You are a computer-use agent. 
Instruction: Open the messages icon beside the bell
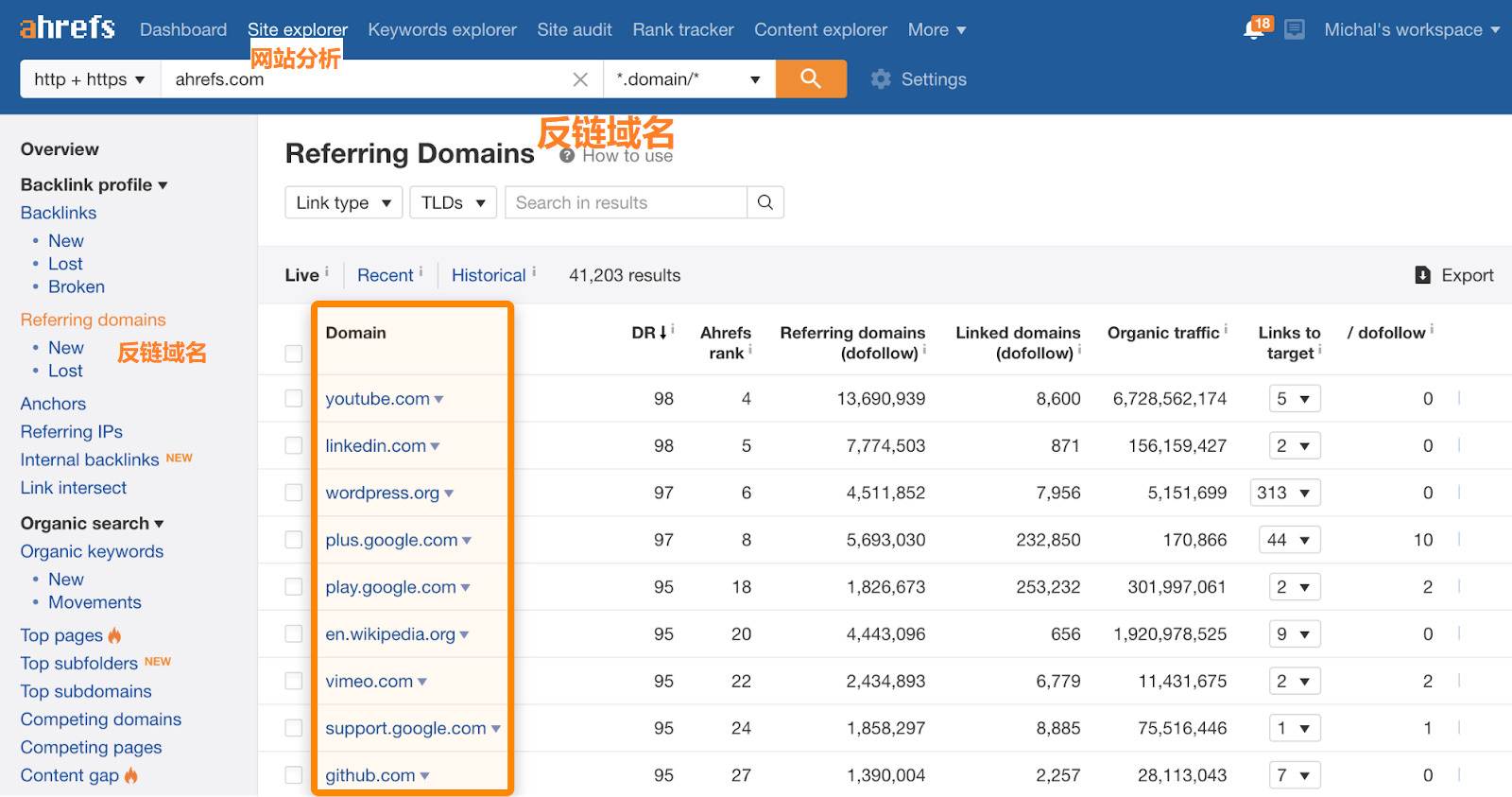tap(1295, 29)
